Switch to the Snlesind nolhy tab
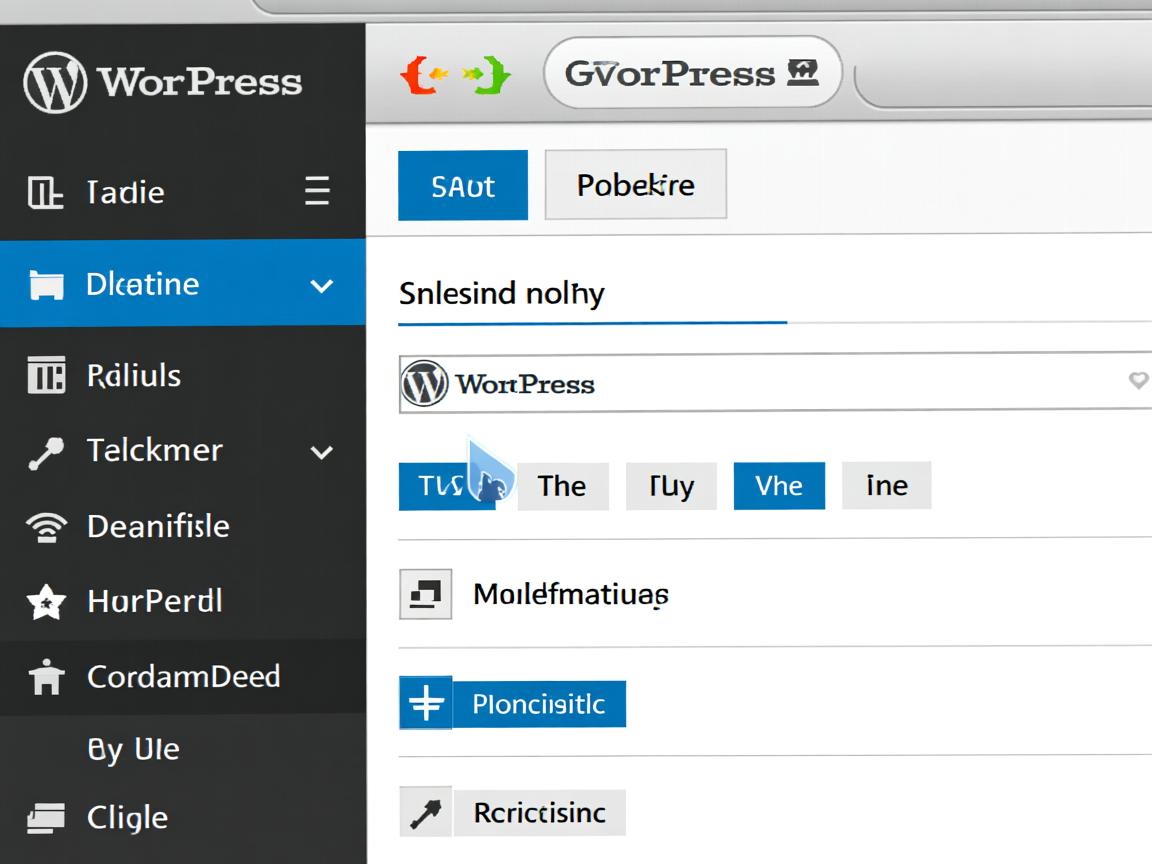 [501, 294]
